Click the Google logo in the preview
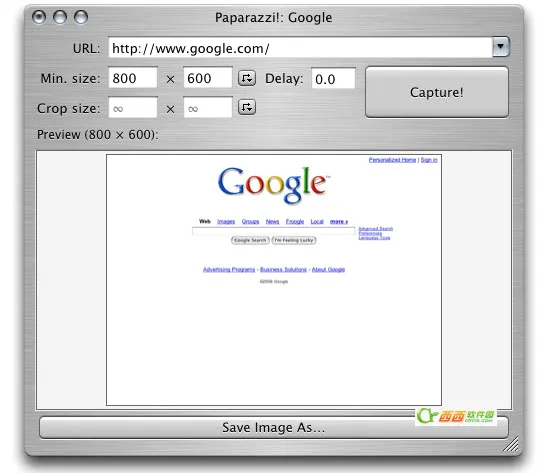 274,185
